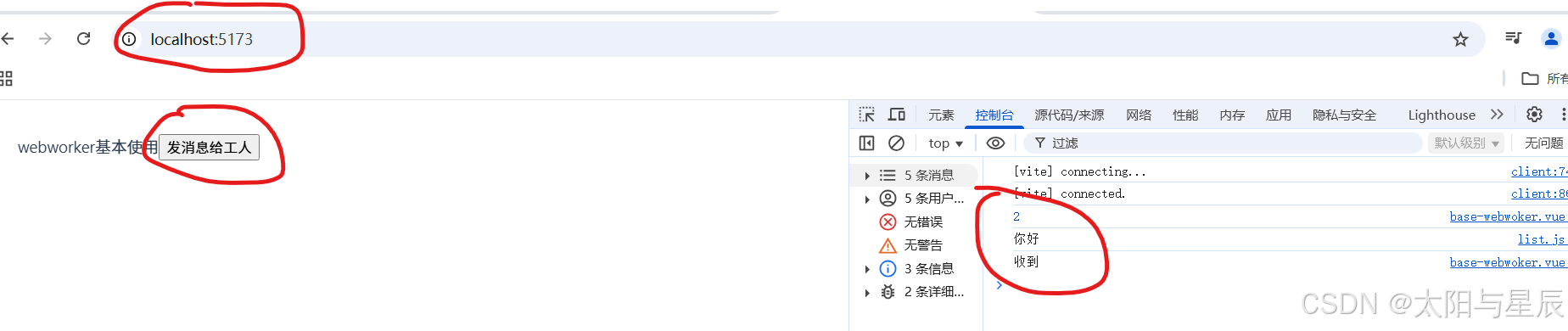The height and width of the screenshot is (331, 1568).
Task: Switch to the 元素 tab
Action: (x=941, y=115)
